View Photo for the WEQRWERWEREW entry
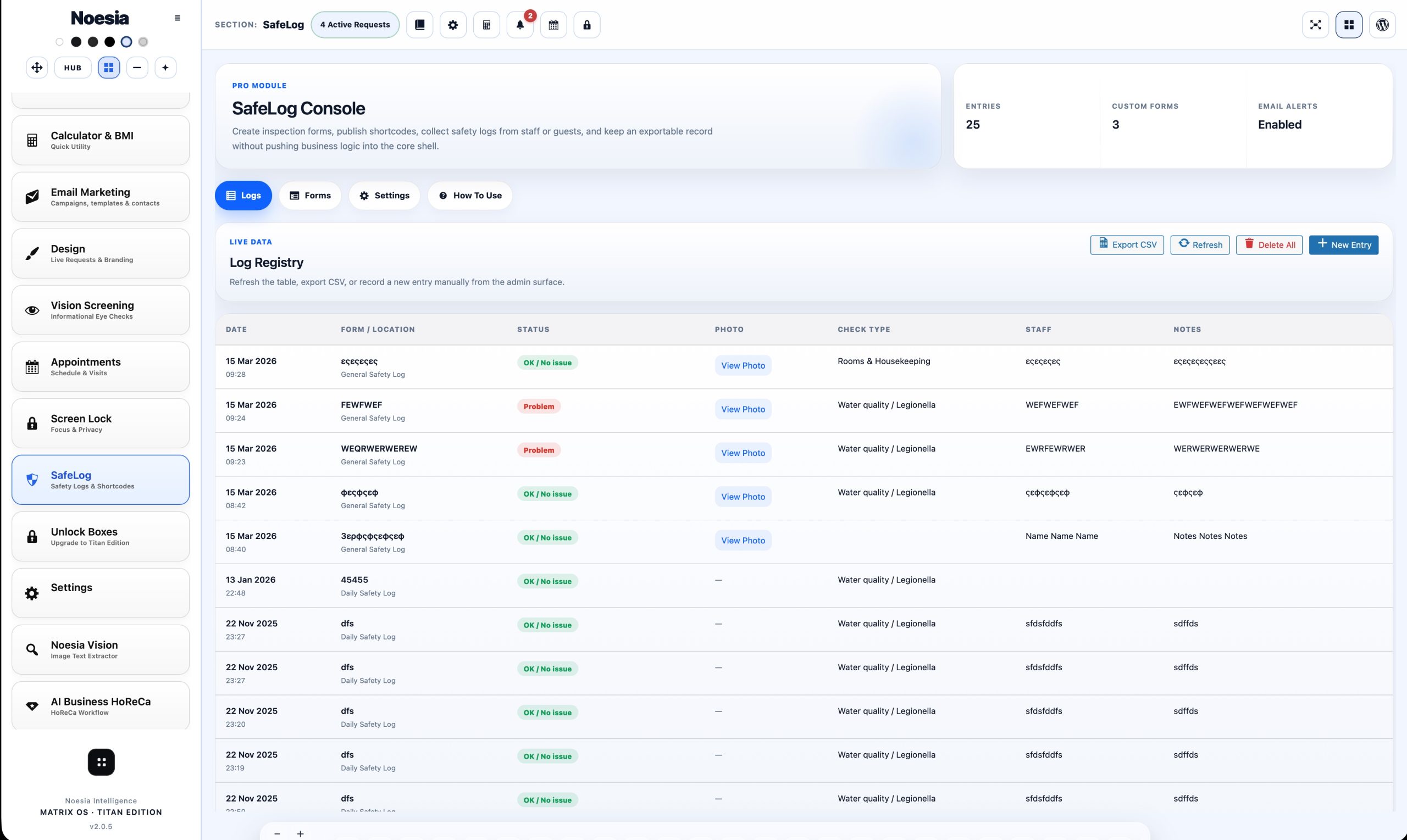1407x840 pixels. pyautogui.click(x=743, y=453)
